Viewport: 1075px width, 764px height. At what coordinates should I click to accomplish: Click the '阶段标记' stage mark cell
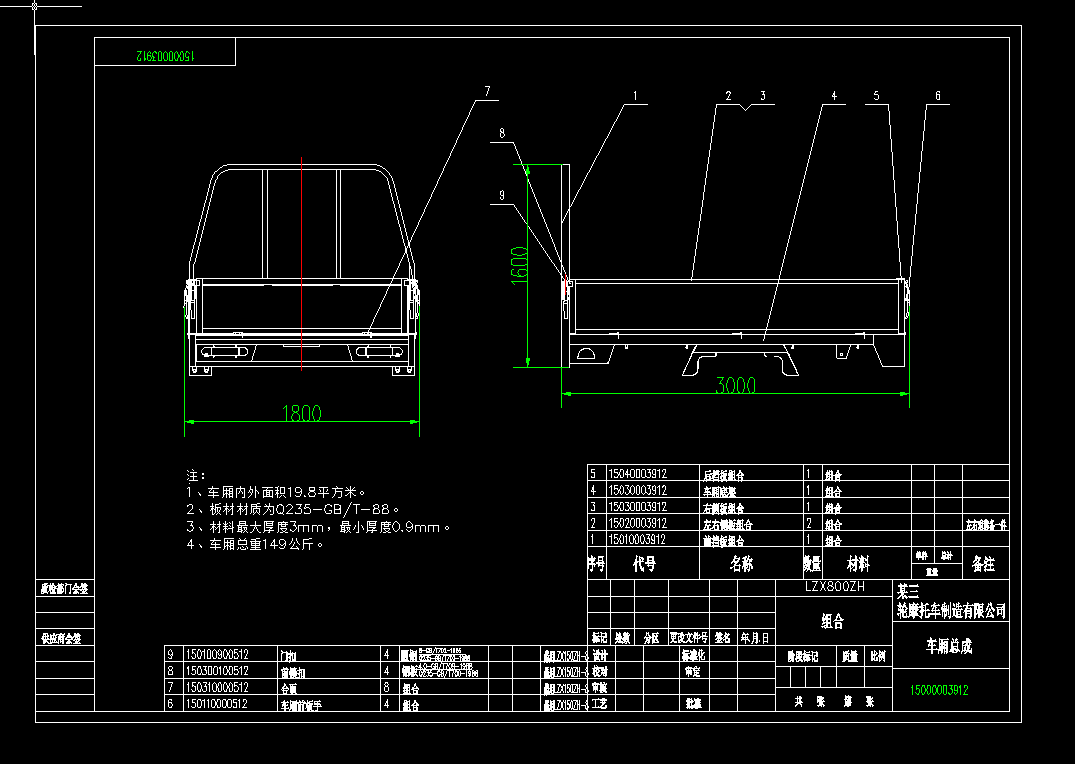[x=802, y=657]
